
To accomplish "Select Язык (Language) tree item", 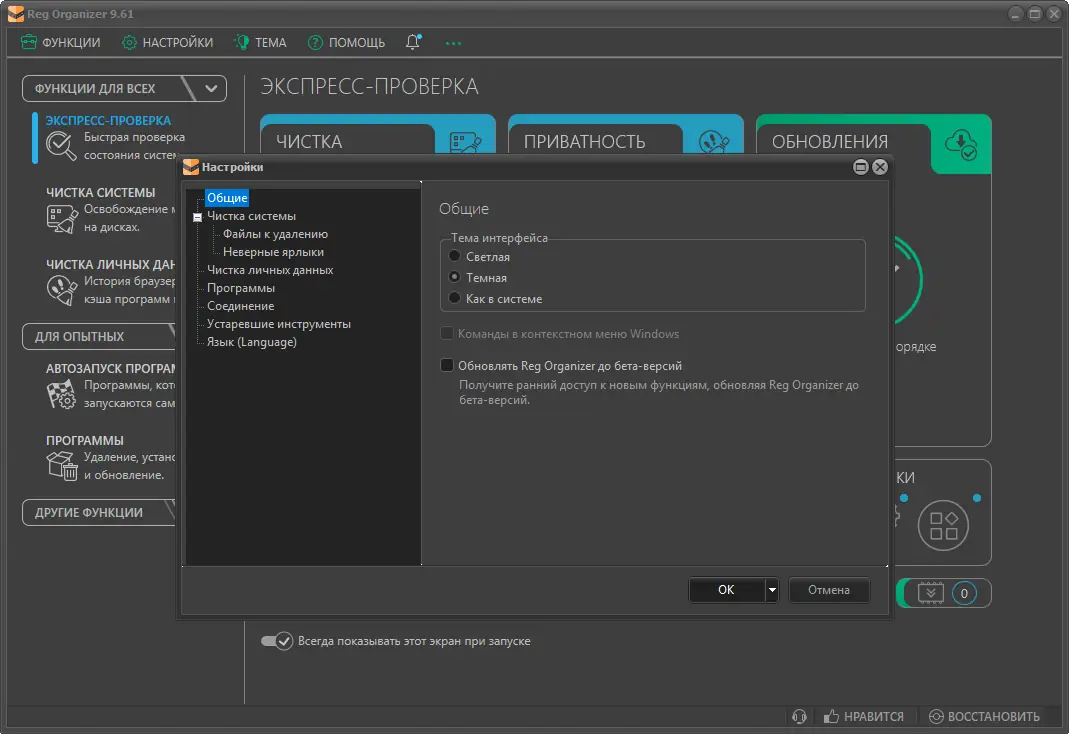I will click(x=252, y=342).
